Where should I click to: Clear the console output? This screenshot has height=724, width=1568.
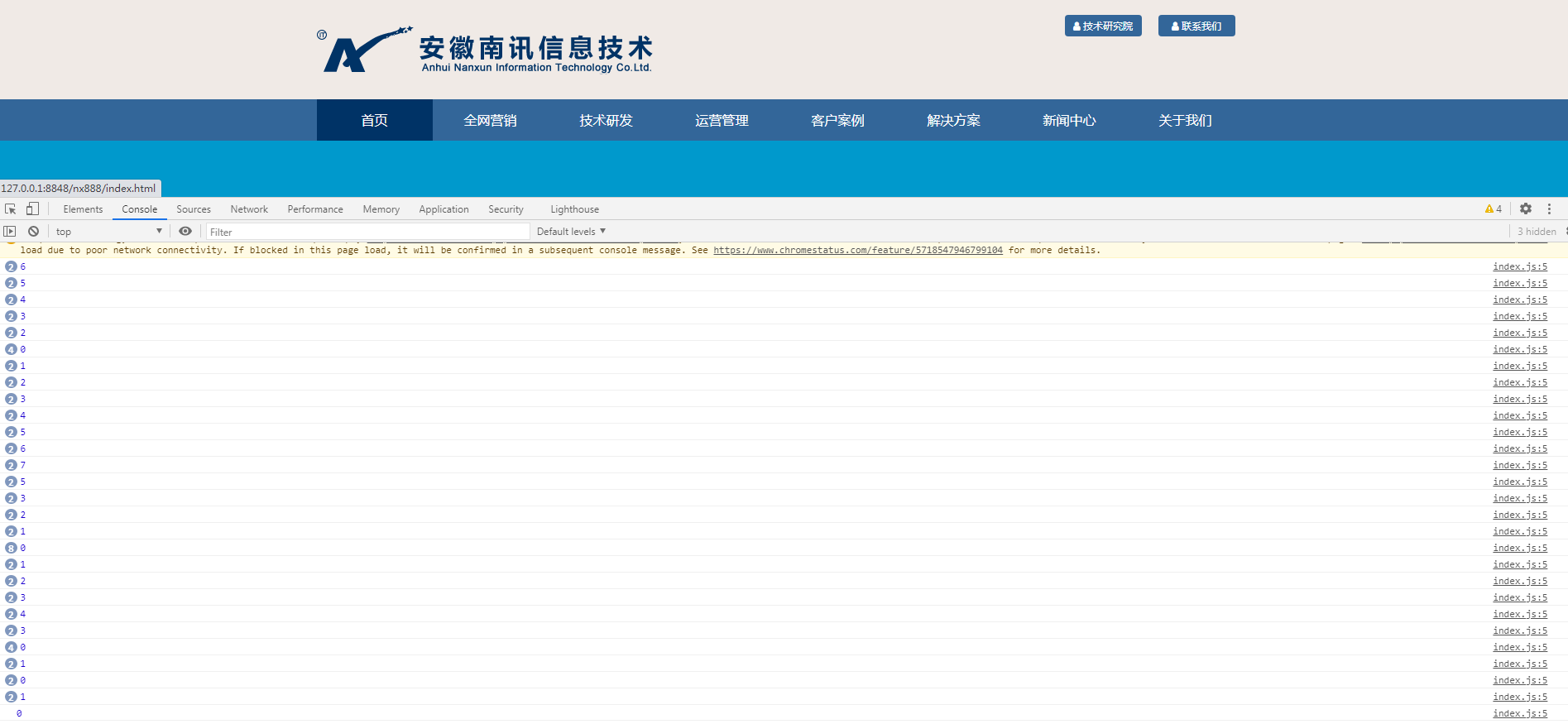(x=33, y=232)
